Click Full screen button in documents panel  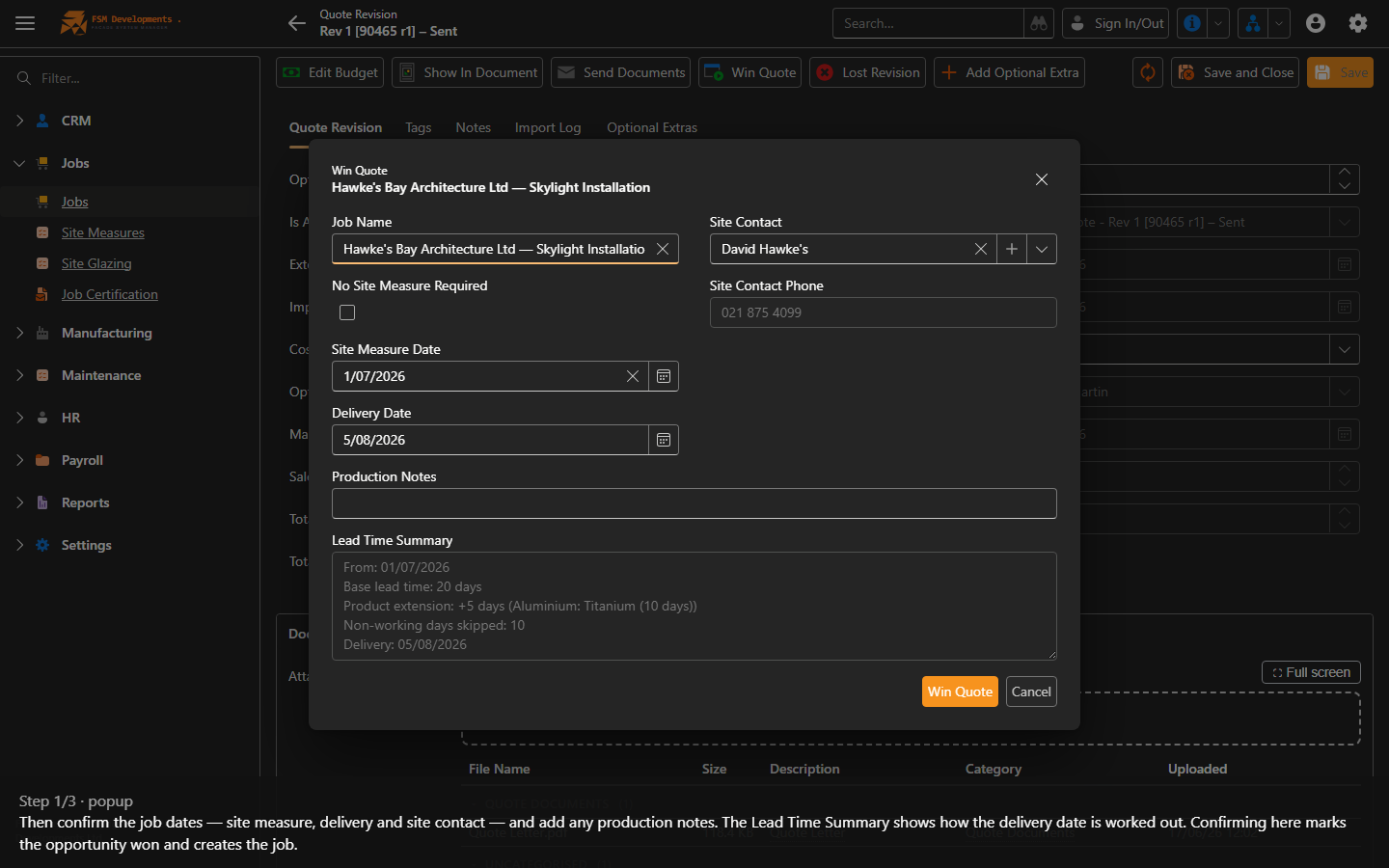click(x=1312, y=672)
